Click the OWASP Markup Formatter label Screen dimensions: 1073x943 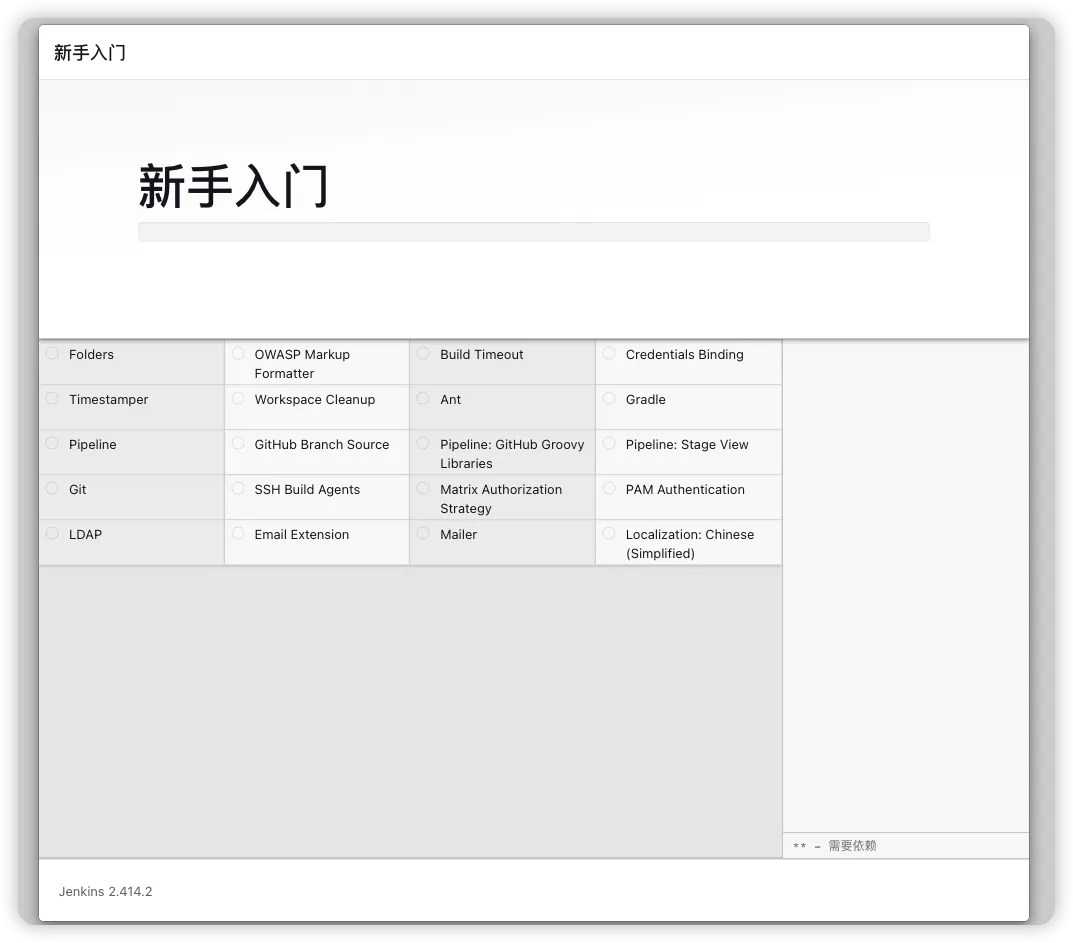point(302,364)
